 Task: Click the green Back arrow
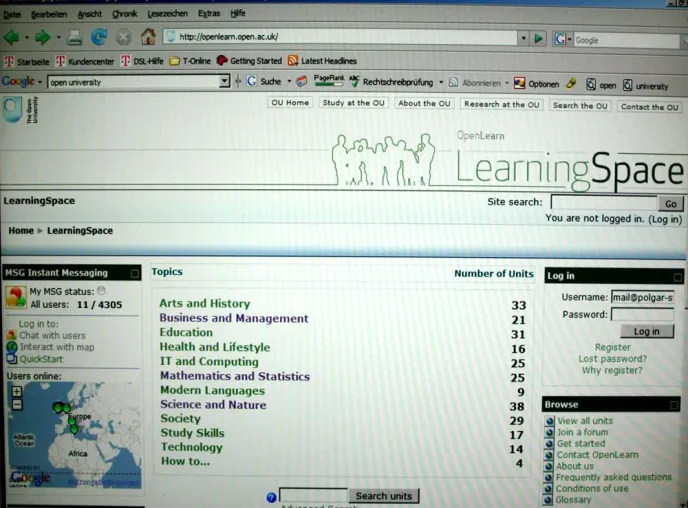tap(12, 37)
